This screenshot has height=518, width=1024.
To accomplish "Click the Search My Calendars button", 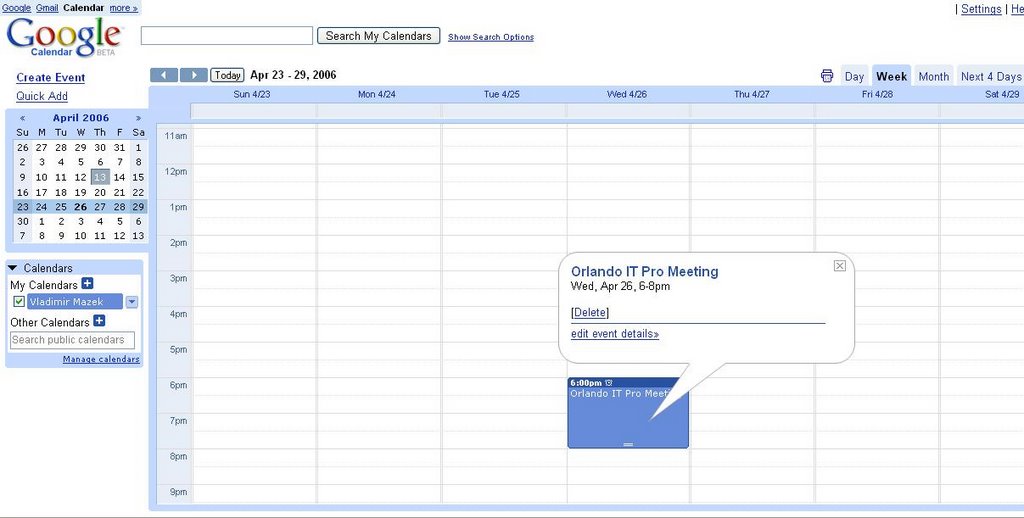I will pos(378,36).
